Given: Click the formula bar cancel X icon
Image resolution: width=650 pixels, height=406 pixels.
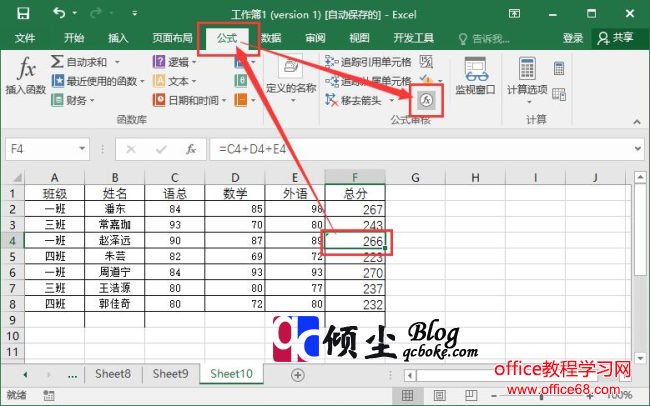Looking at the screenshot, I should (x=131, y=149).
